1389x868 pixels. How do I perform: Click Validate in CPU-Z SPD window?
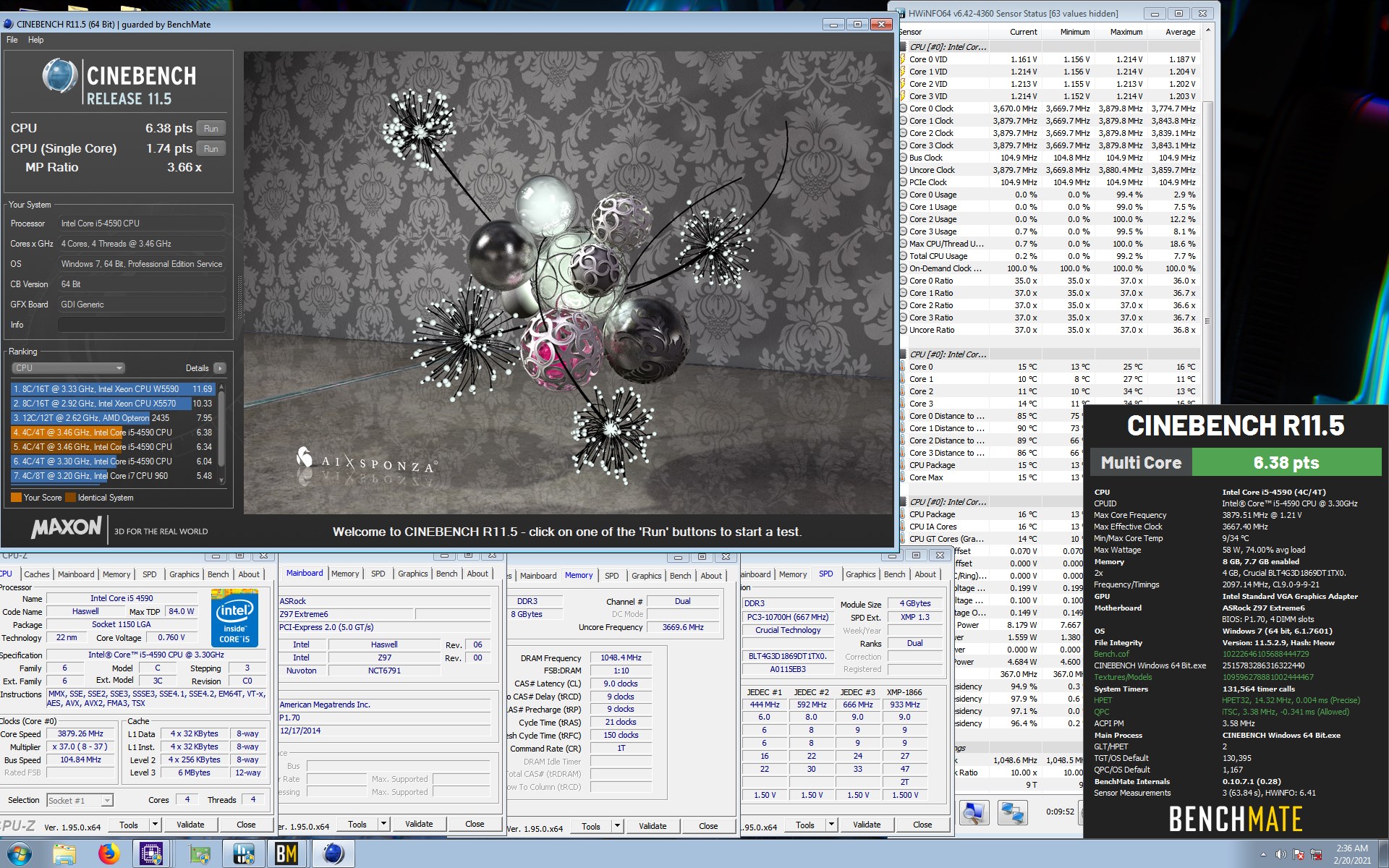point(867,825)
